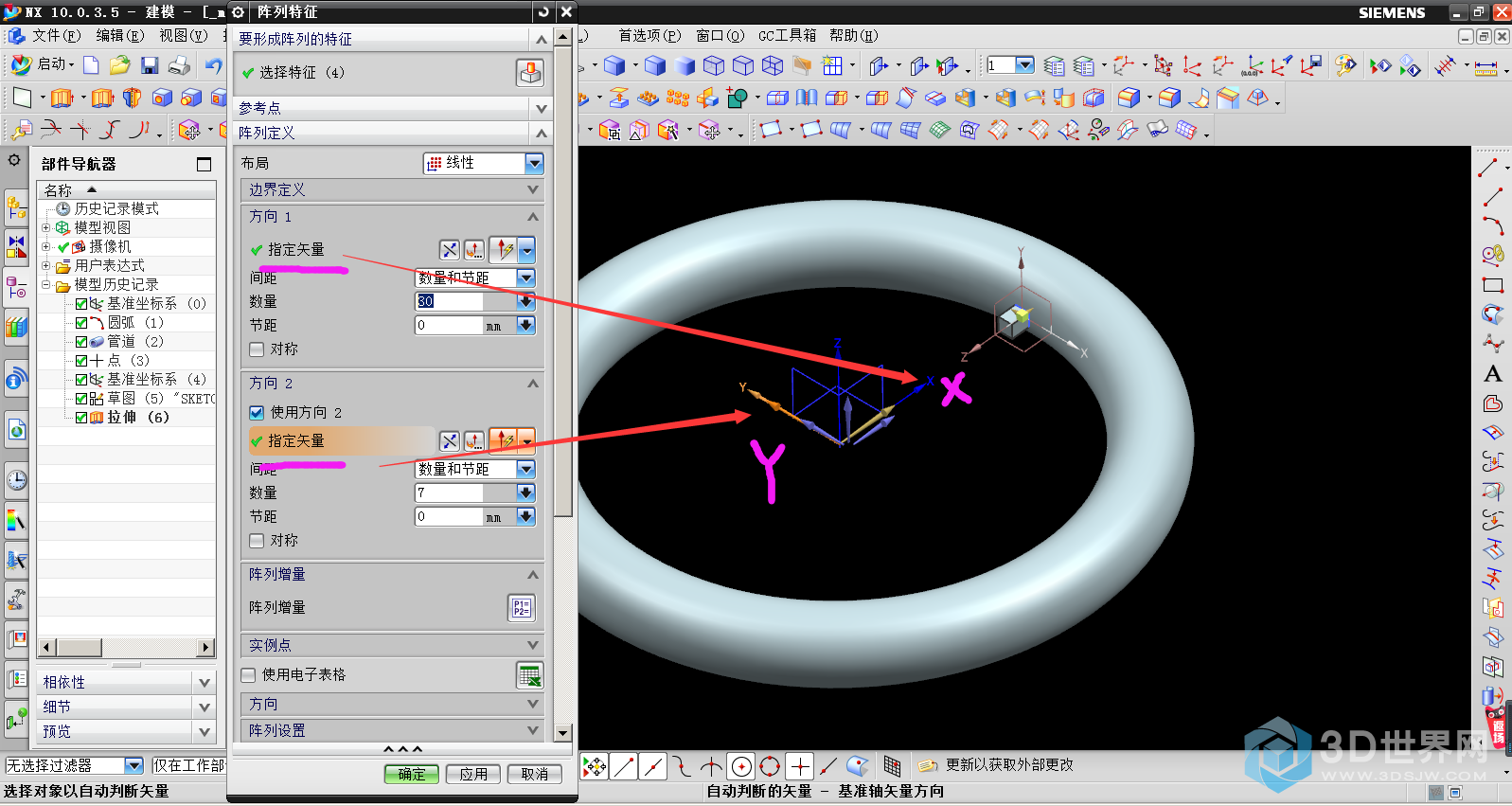The width and height of the screenshot is (1512, 806).
Task: Reverse direction for Direction 2 vector
Action: tap(450, 441)
